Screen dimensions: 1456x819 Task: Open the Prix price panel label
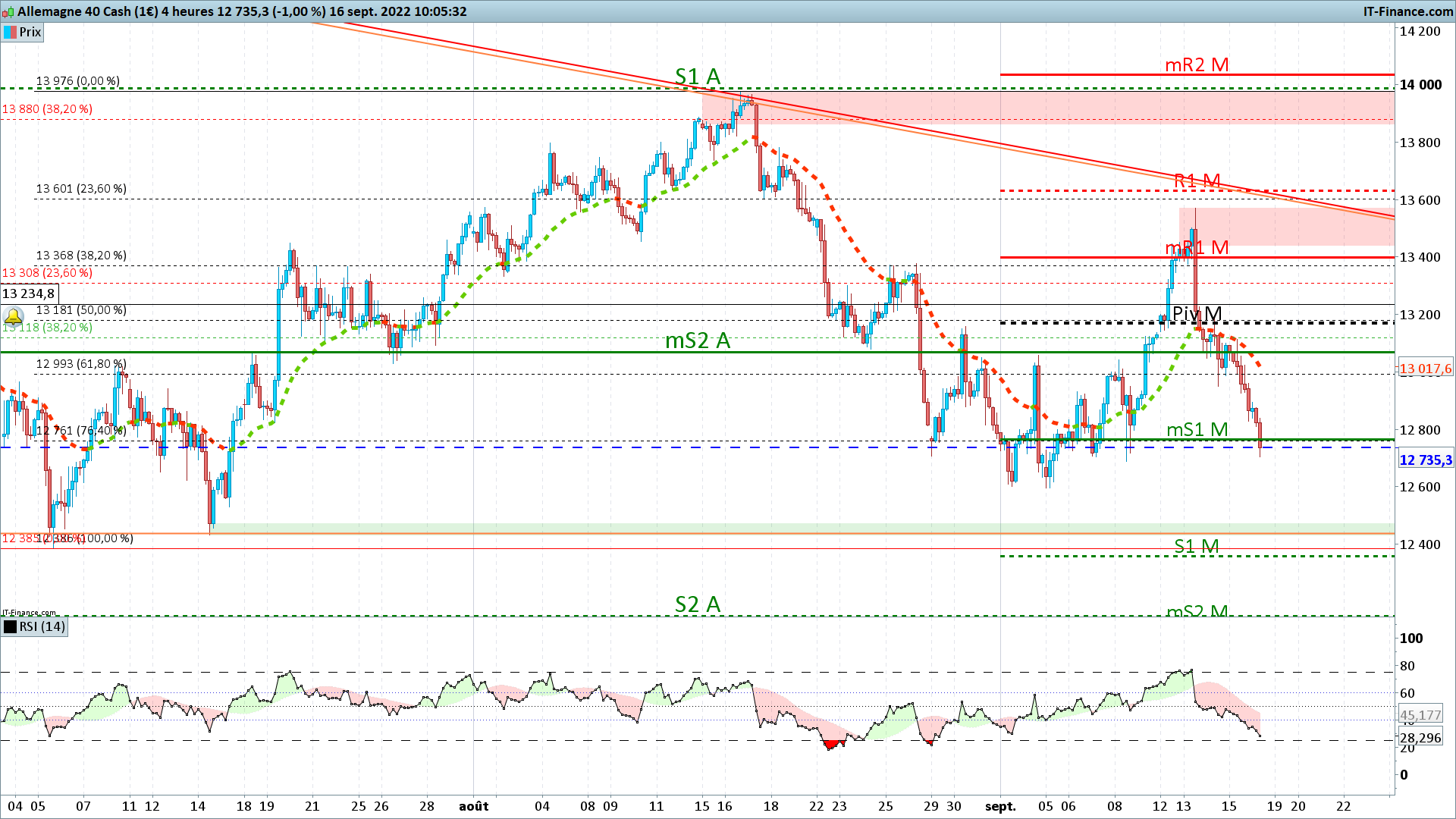point(30,32)
